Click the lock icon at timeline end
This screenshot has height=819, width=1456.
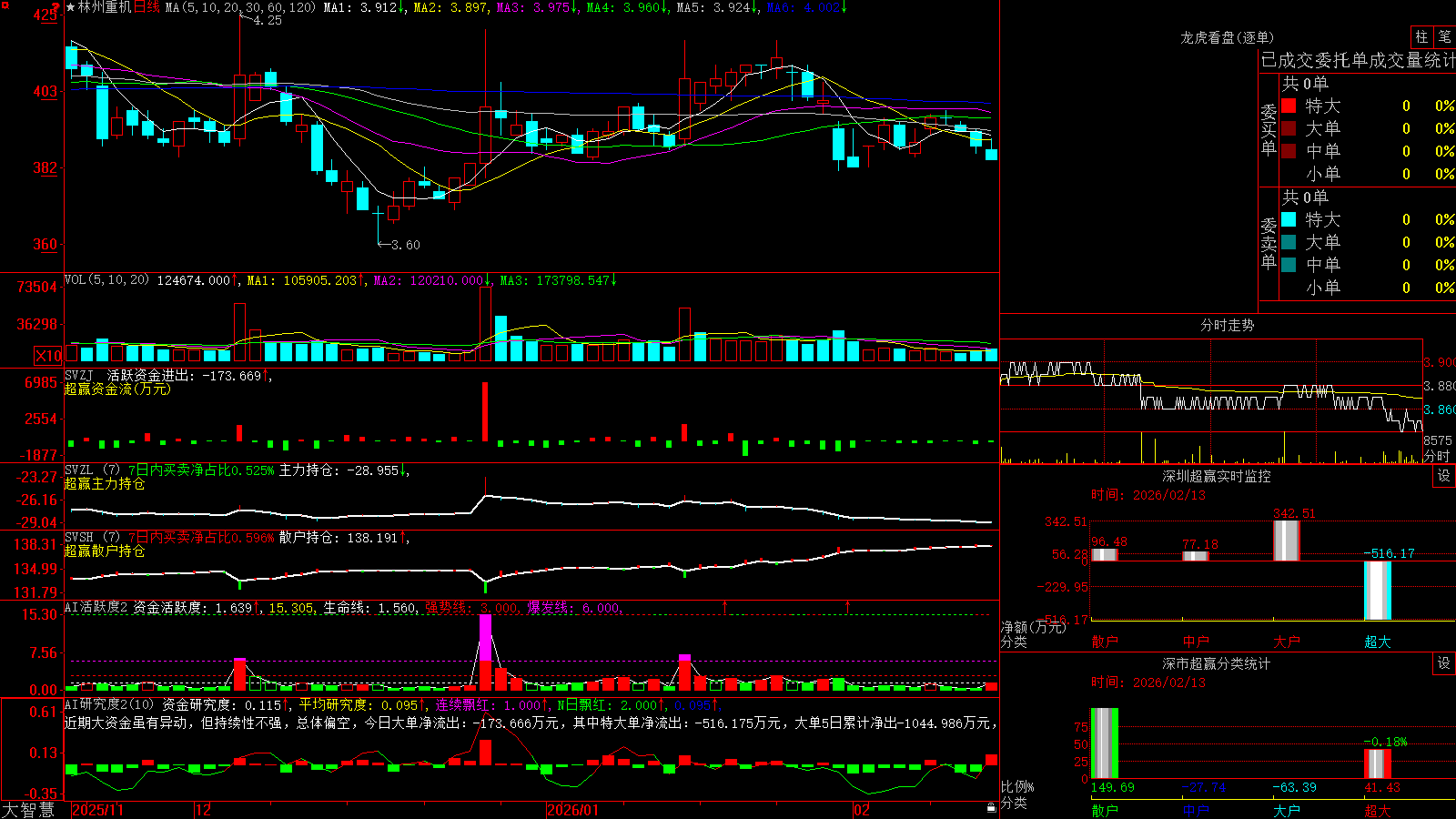click(x=991, y=808)
